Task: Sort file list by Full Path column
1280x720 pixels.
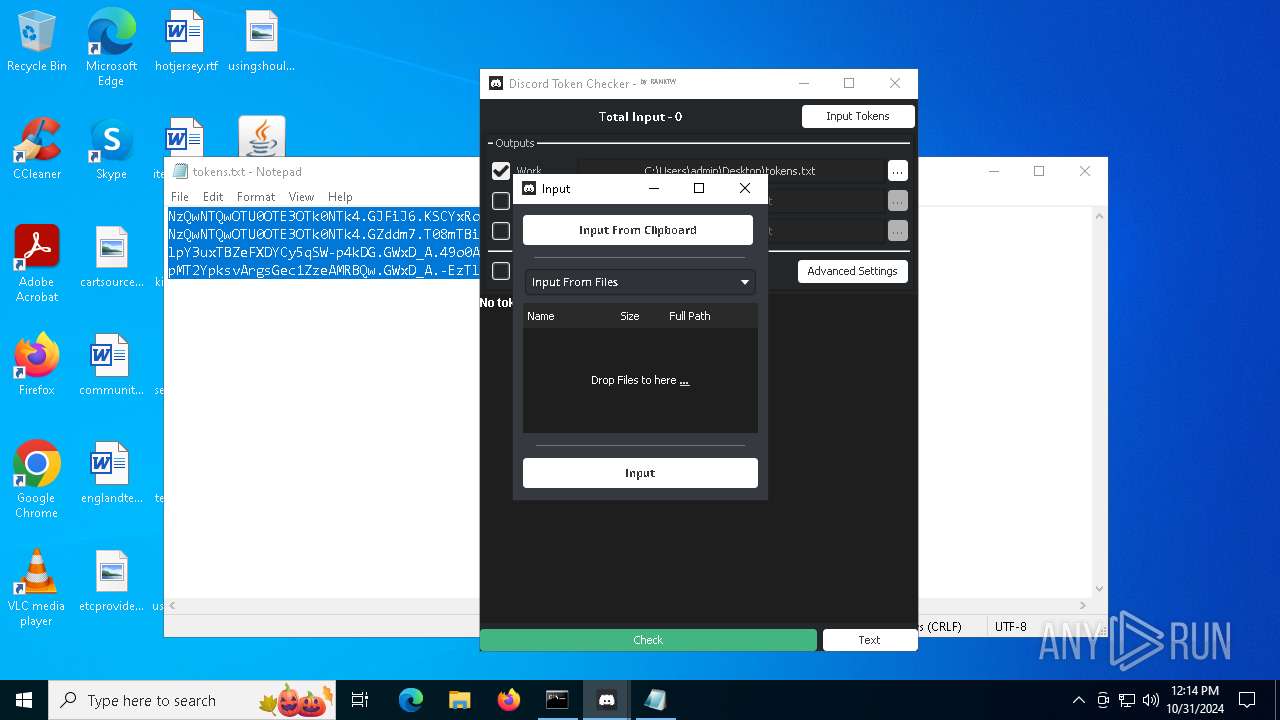Action: pos(690,316)
